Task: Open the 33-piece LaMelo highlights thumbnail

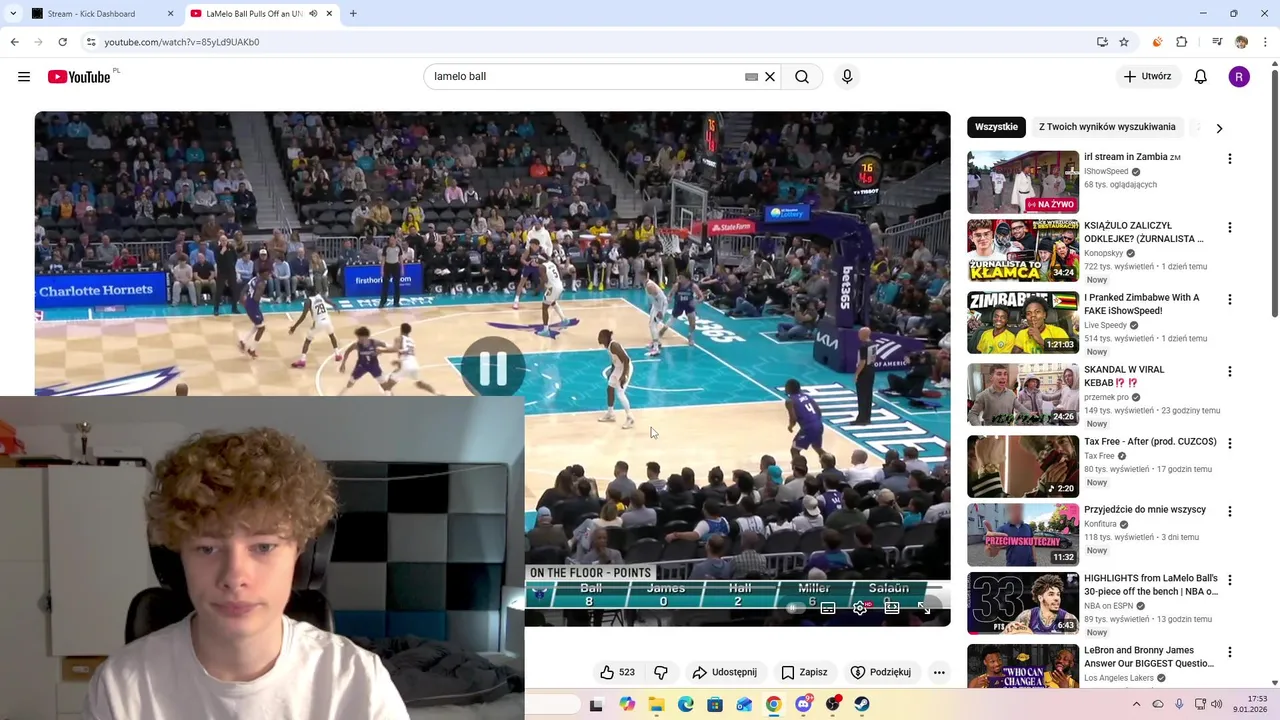Action: [1023, 603]
